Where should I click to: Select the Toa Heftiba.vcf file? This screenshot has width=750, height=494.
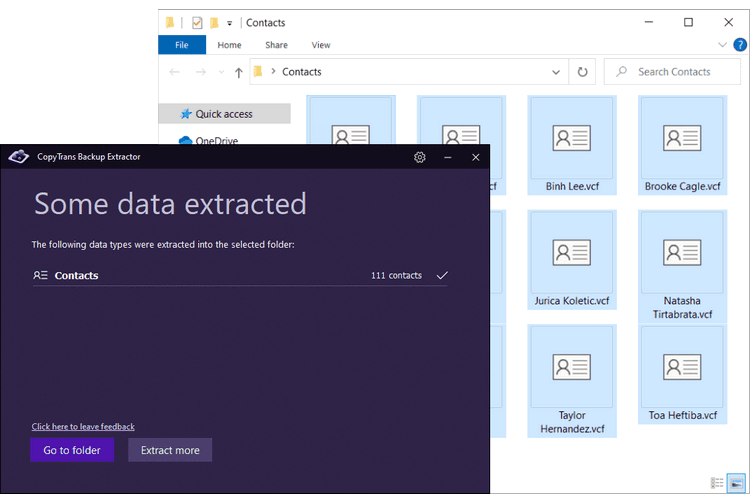tap(683, 374)
